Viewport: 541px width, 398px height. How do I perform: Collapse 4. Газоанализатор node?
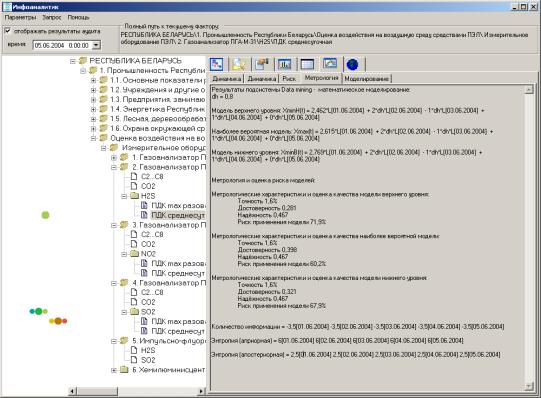point(114,283)
